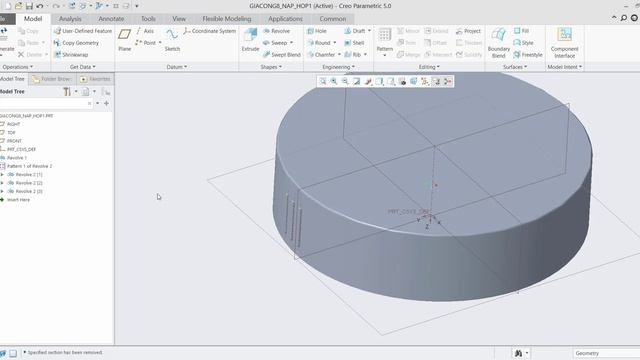Select the Draft tool
The width and height of the screenshot is (640, 360).
tap(355, 31)
